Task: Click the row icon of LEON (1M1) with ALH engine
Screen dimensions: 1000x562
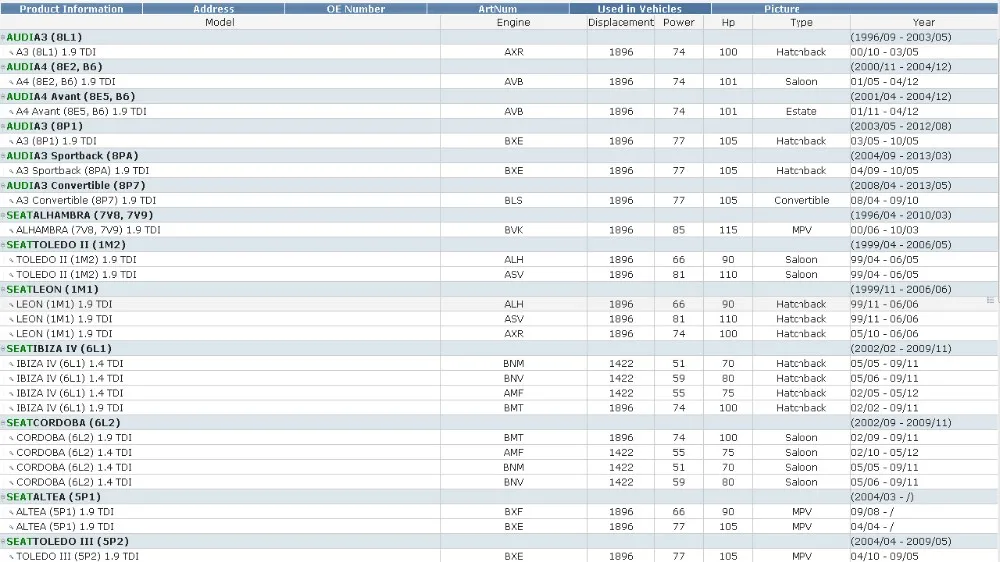Action: 11,305
